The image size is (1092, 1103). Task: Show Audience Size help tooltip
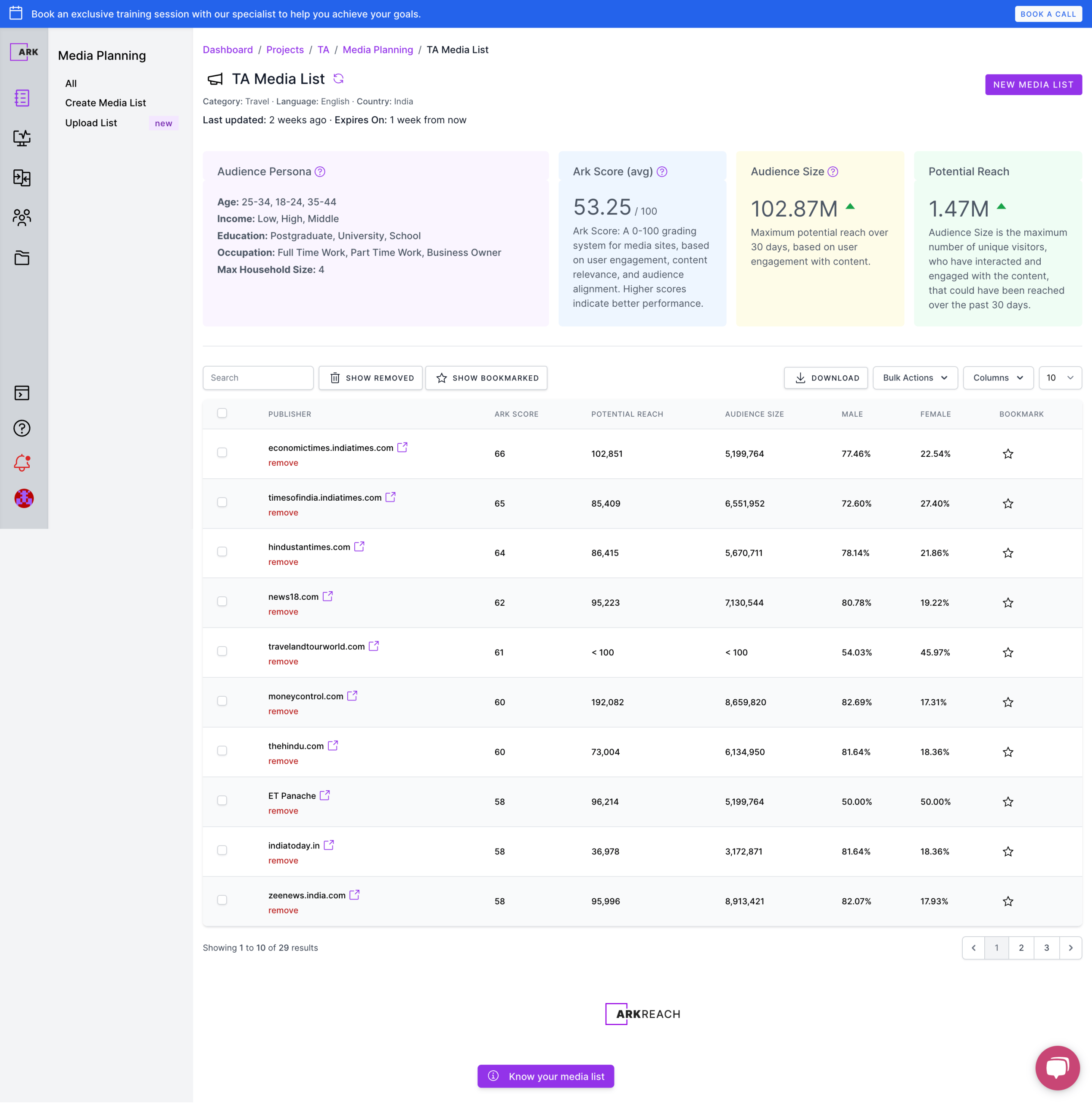(x=833, y=172)
